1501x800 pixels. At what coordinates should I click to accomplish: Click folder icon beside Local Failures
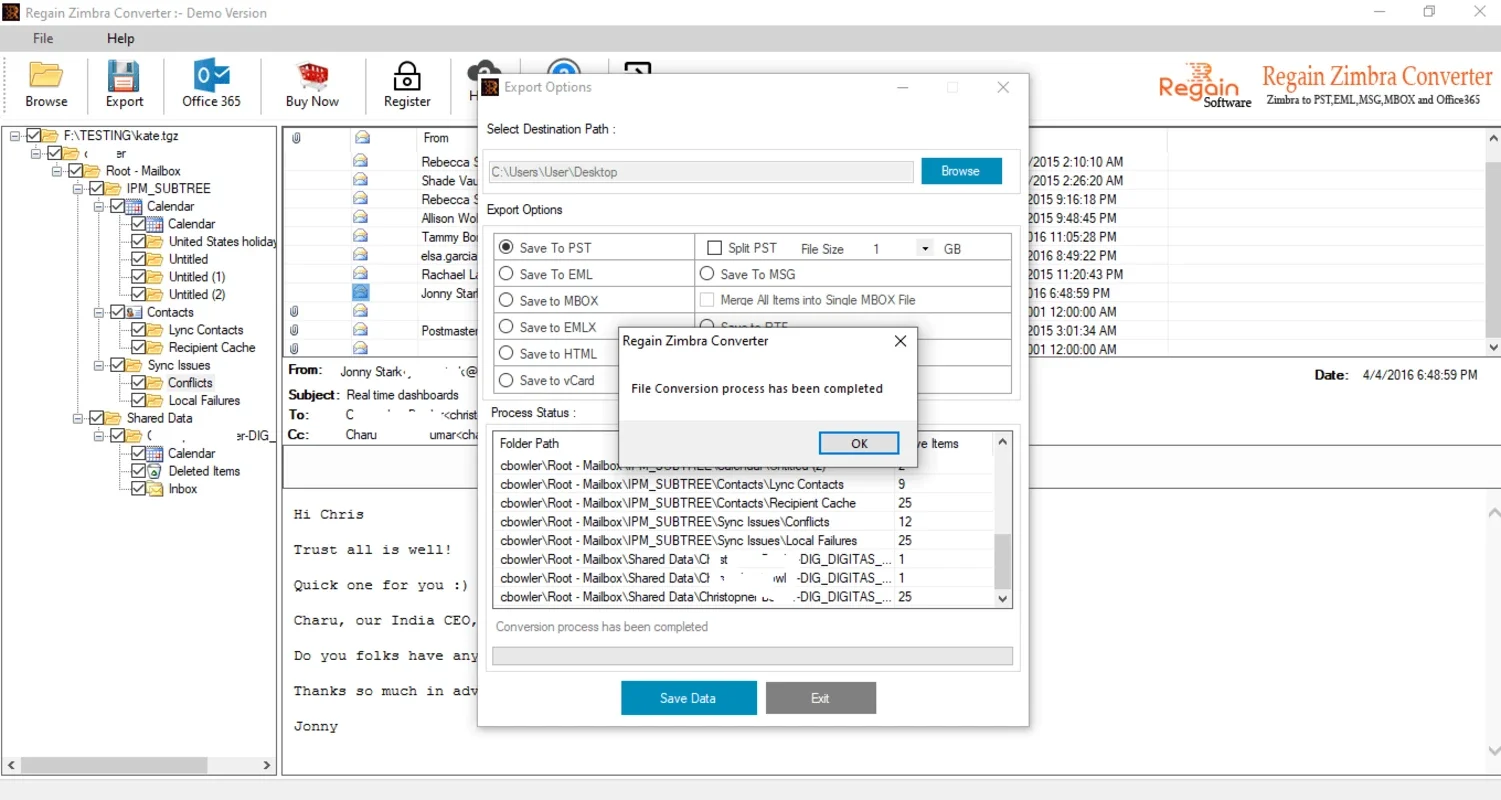click(x=155, y=400)
